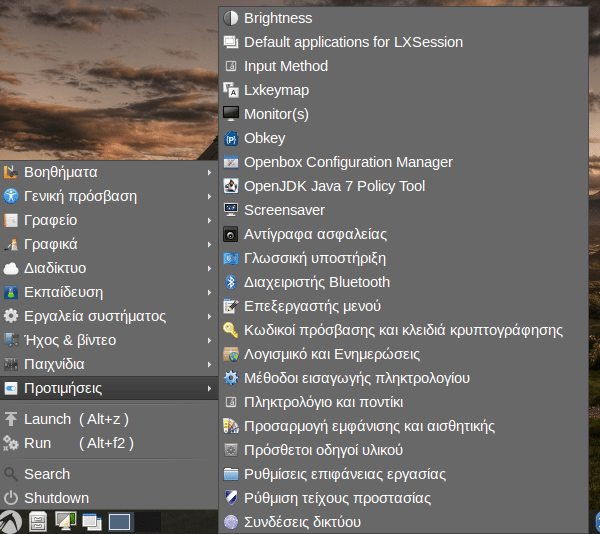Click the Monitor(s) display icon
Viewport: 600px width, 534px height.
[x=231, y=114]
